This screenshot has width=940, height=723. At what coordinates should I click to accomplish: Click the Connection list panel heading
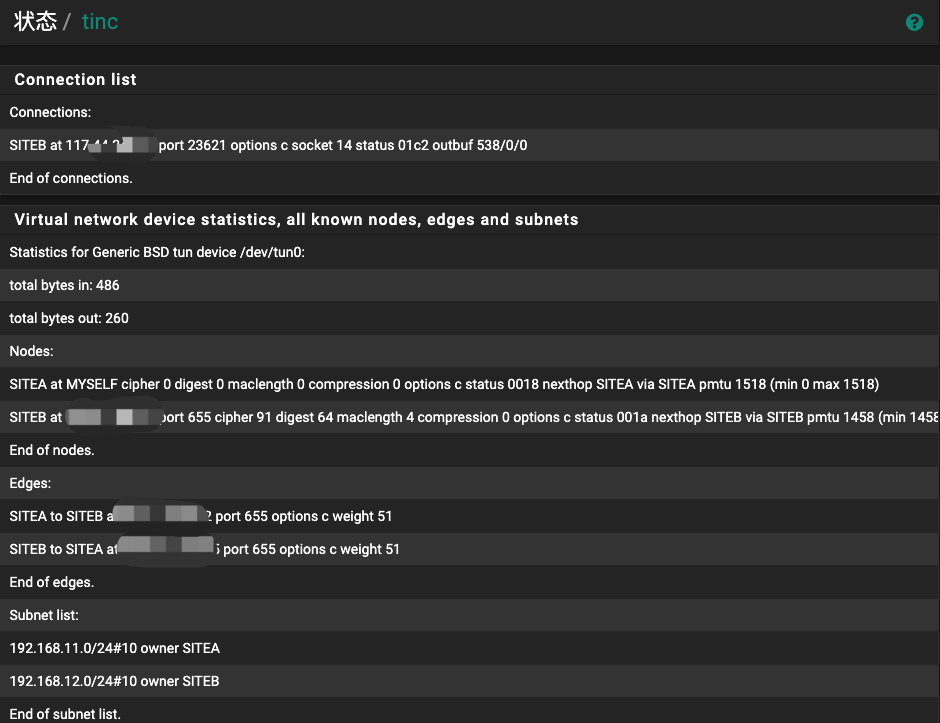(x=76, y=80)
